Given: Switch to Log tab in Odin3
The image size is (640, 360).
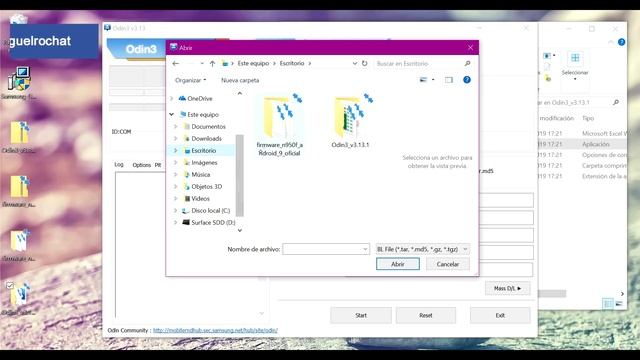Looking at the screenshot, I should coord(119,165).
